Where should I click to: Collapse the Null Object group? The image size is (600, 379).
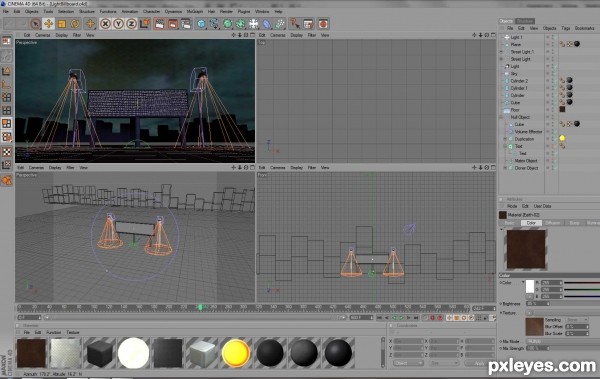502,117
